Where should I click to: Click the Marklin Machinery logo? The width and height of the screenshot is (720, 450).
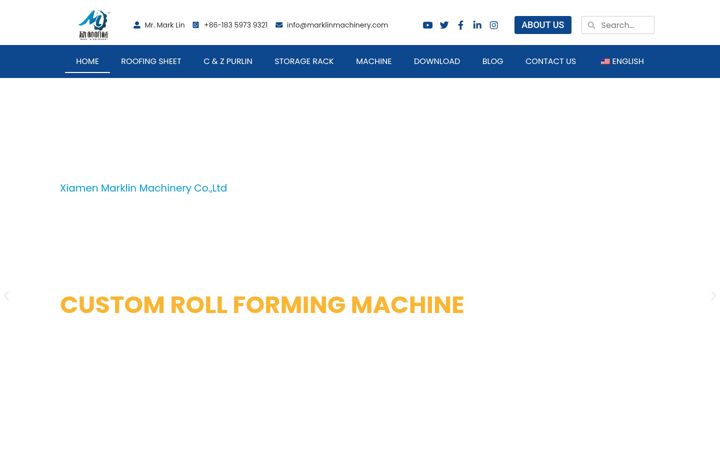pos(94,25)
